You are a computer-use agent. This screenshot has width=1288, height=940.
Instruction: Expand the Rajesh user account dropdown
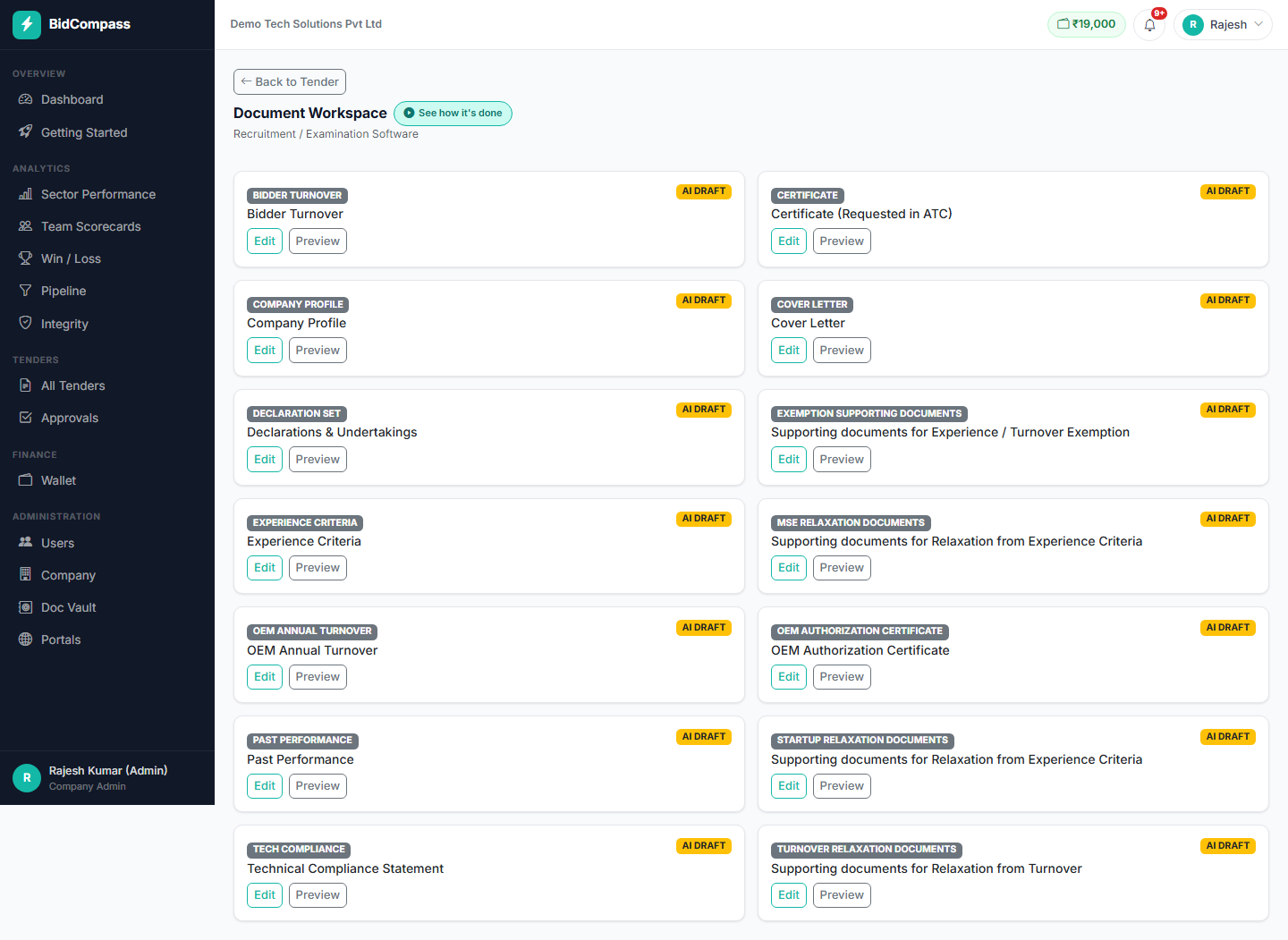[1223, 25]
